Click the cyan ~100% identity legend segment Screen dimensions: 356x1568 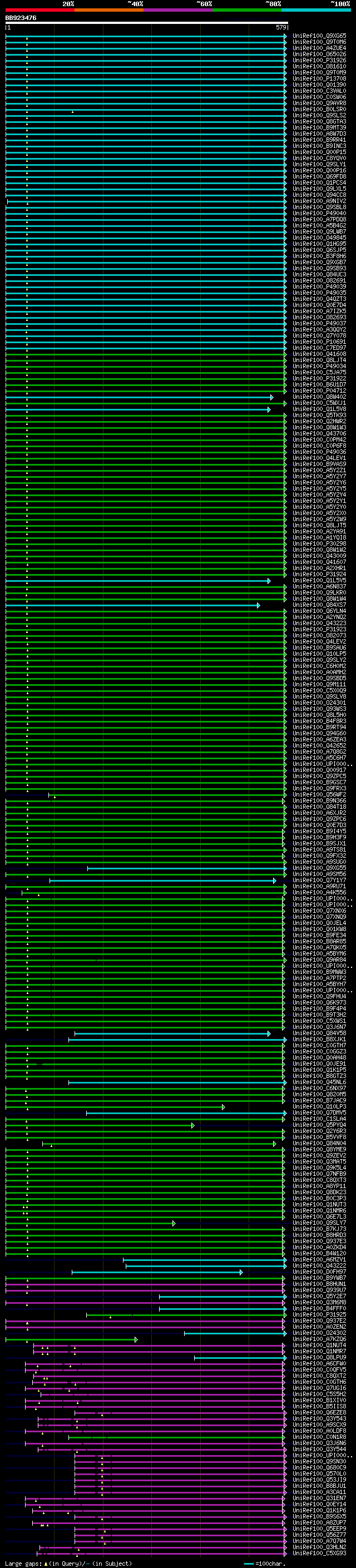click(315, 10)
